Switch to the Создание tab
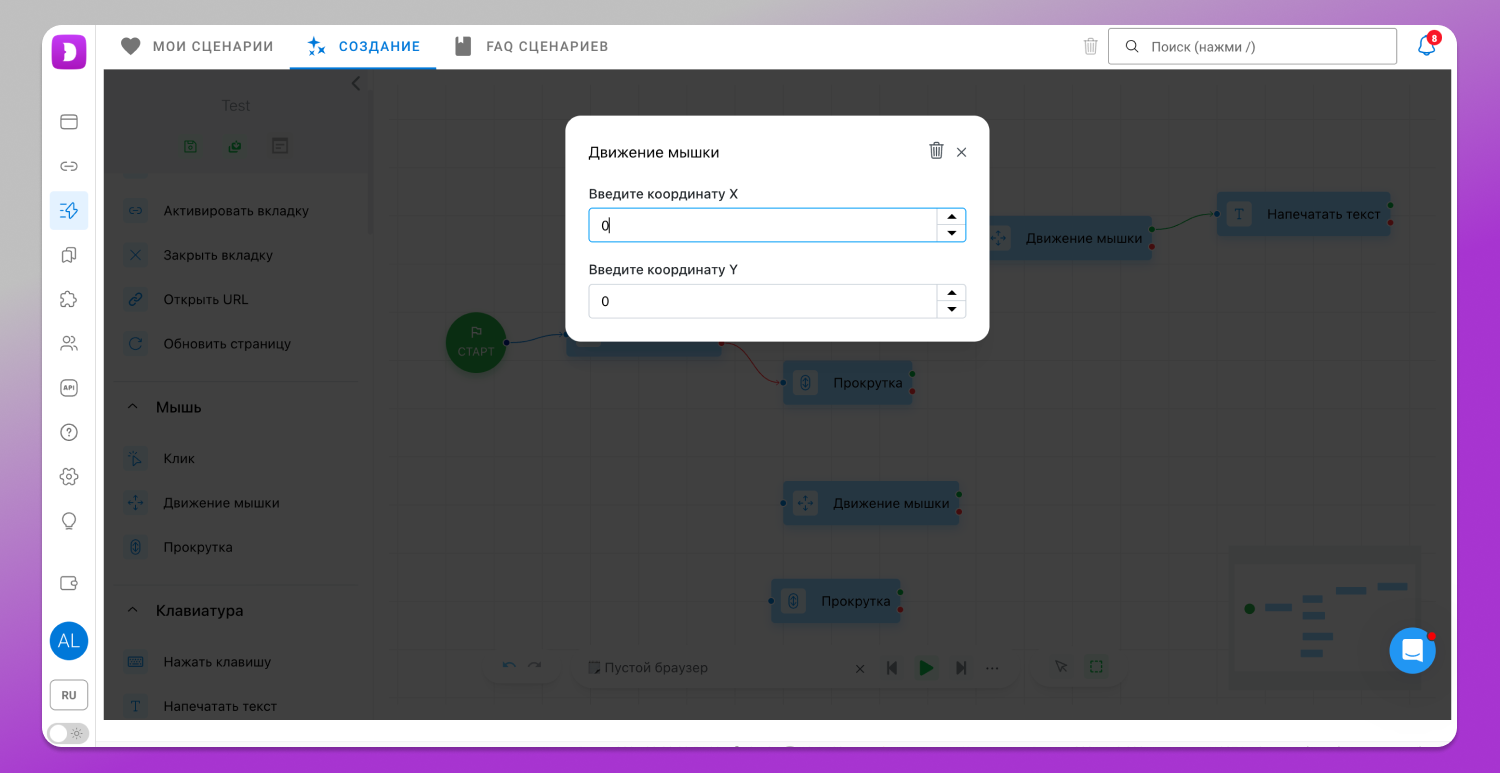 pyautogui.click(x=363, y=46)
